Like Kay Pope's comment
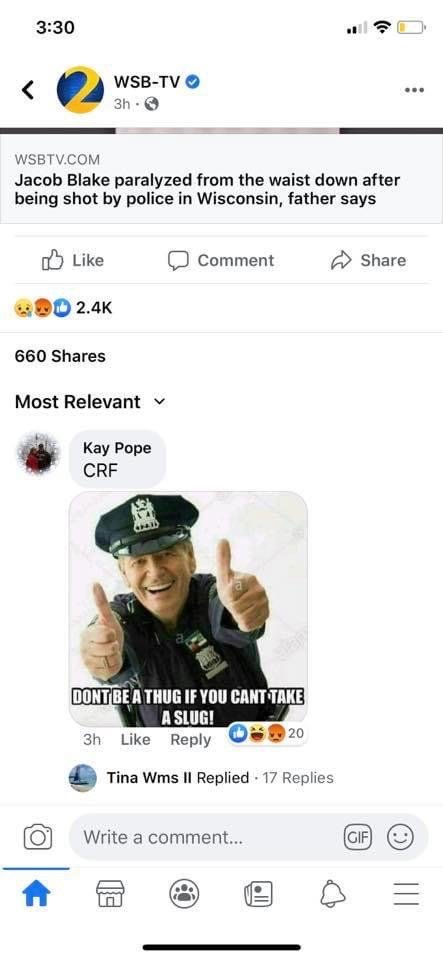The height and width of the screenshot is (960, 443). (x=135, y=739)
